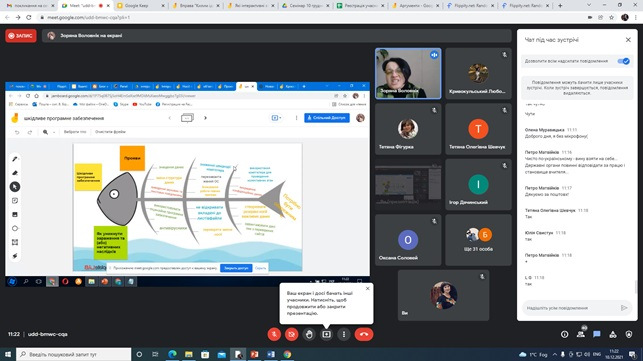Image resolution: width=643 pixels, height=361 pixels.
Task: Leave the call with red hang-up button
Action: click(364, 334)
